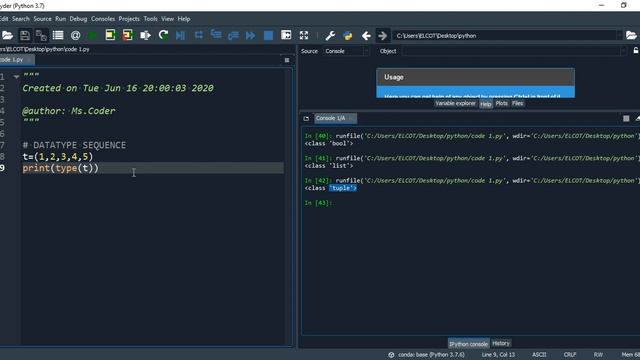
Task: Open the Object field dropdown arrow
Action: point(623,51)
